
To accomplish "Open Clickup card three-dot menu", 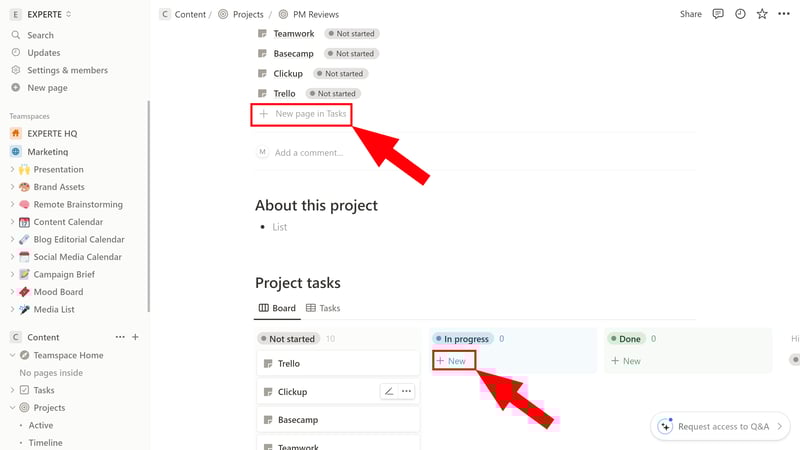I will (406, 391).
